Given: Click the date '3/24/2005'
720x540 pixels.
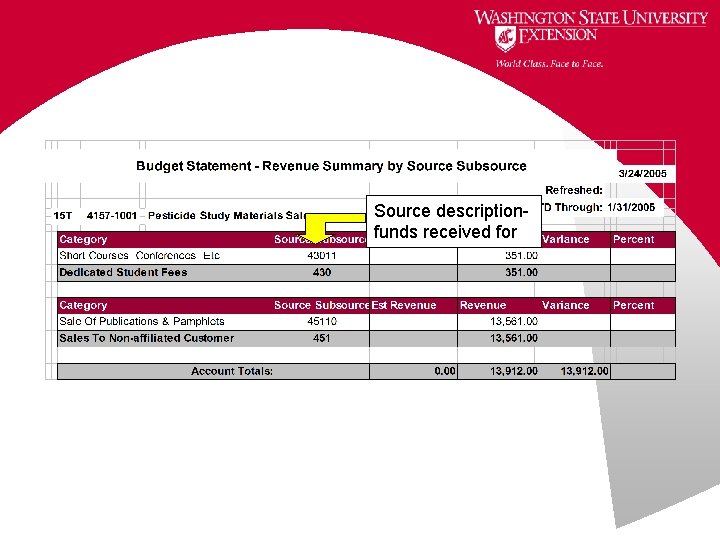Looking at the screenshot, I should click(642, 174).
